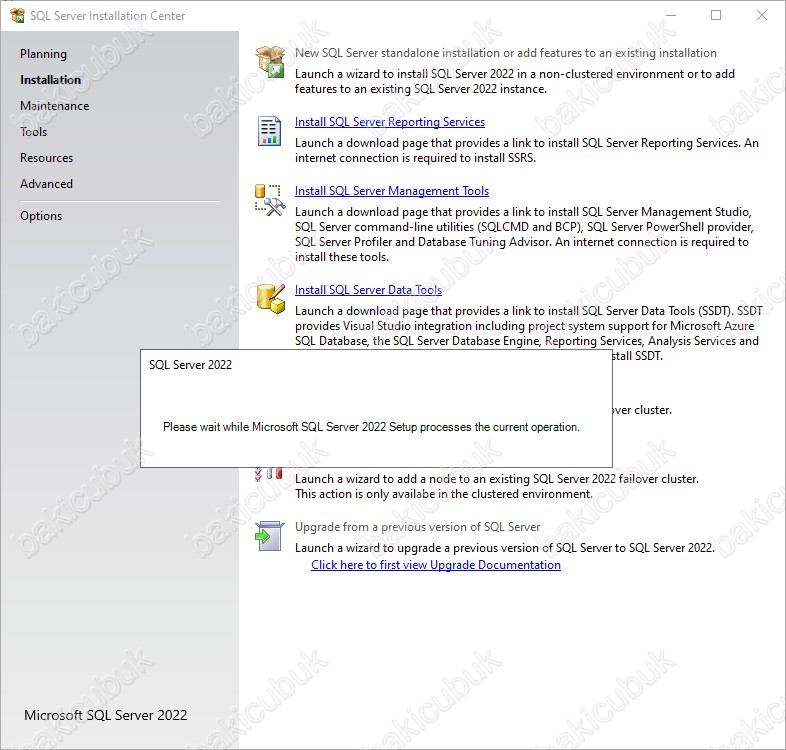Select Options in the sidebar

pyautogui.click(x=41, y=216)
